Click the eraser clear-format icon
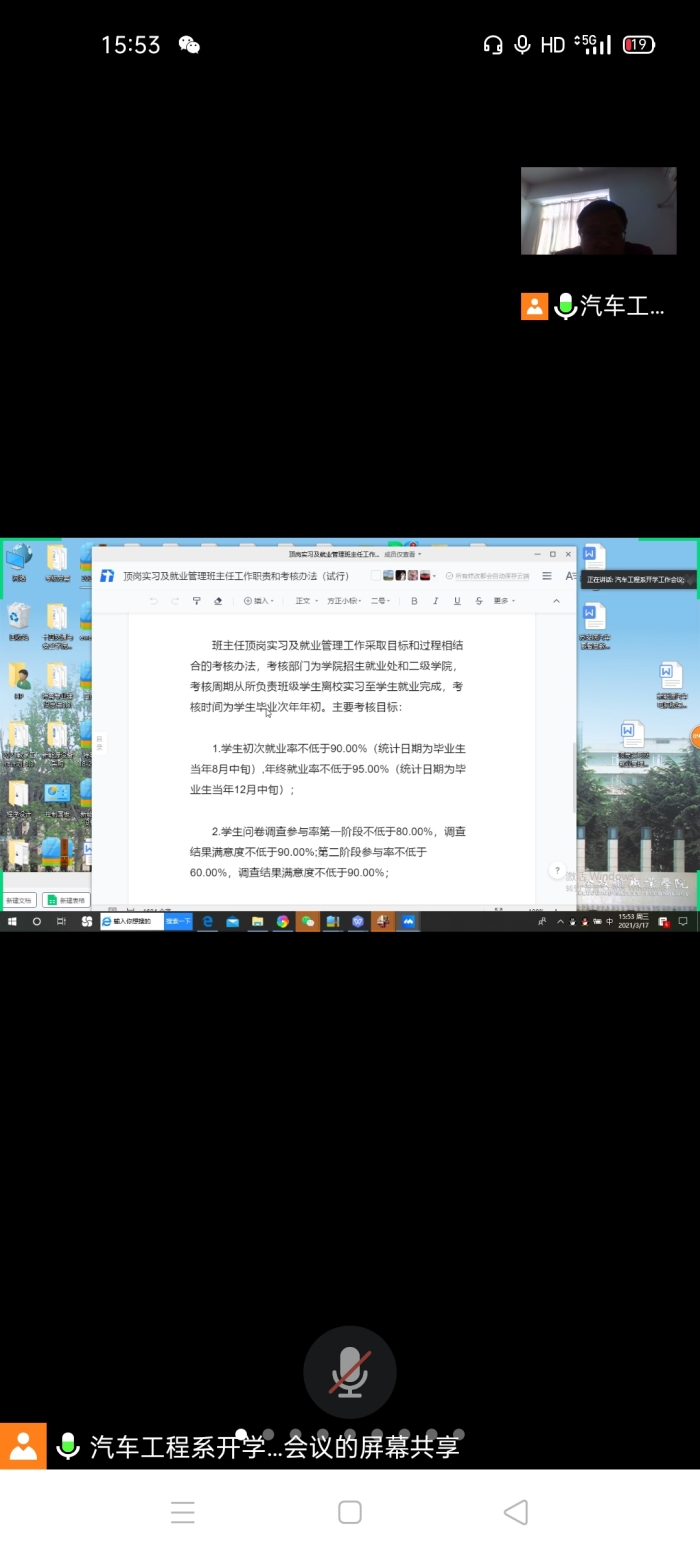 (218, 601)
